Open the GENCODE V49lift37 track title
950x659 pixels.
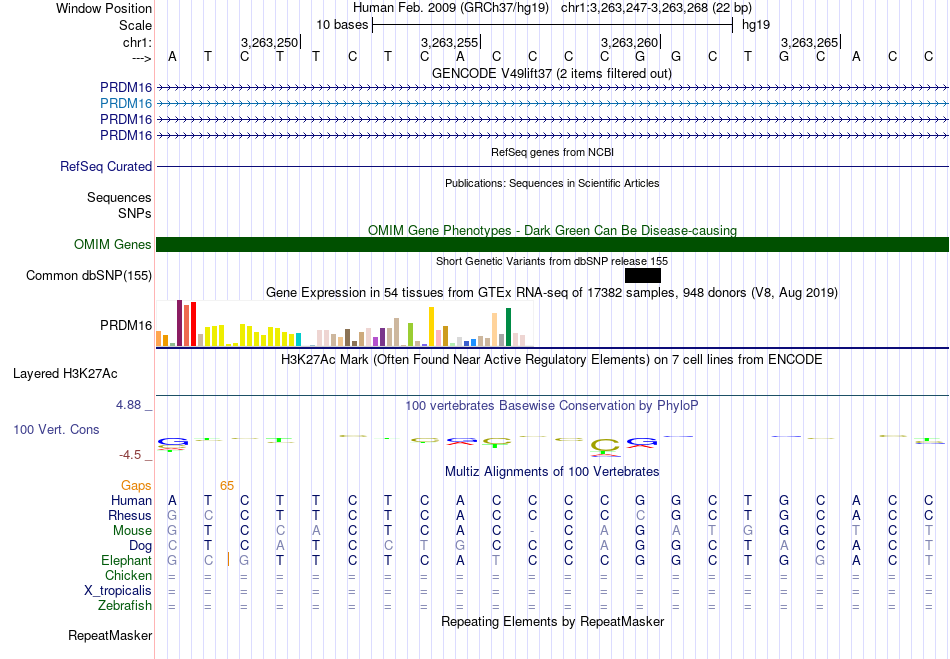point(552,73)
